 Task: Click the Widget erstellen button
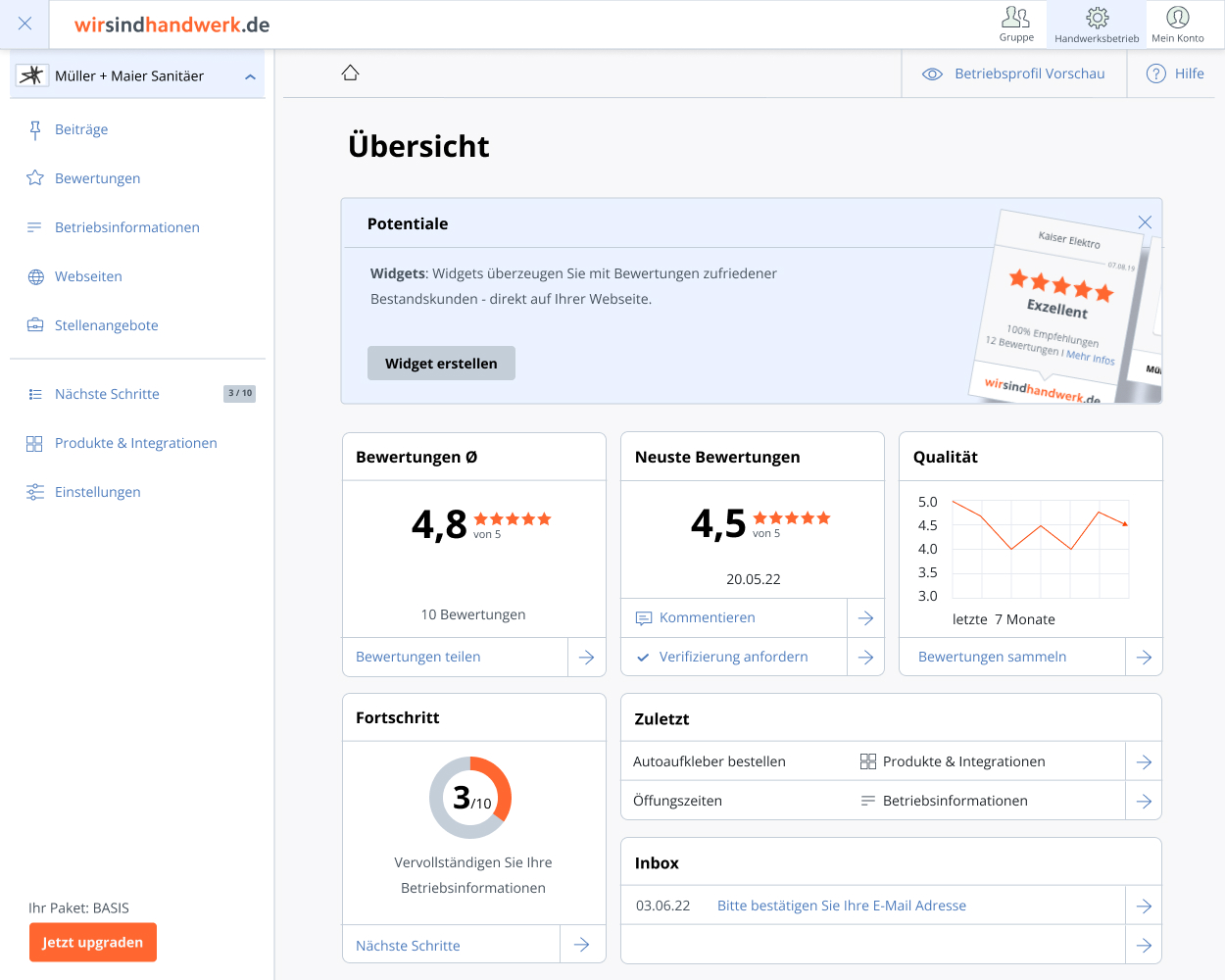click(x=441, y=363)
